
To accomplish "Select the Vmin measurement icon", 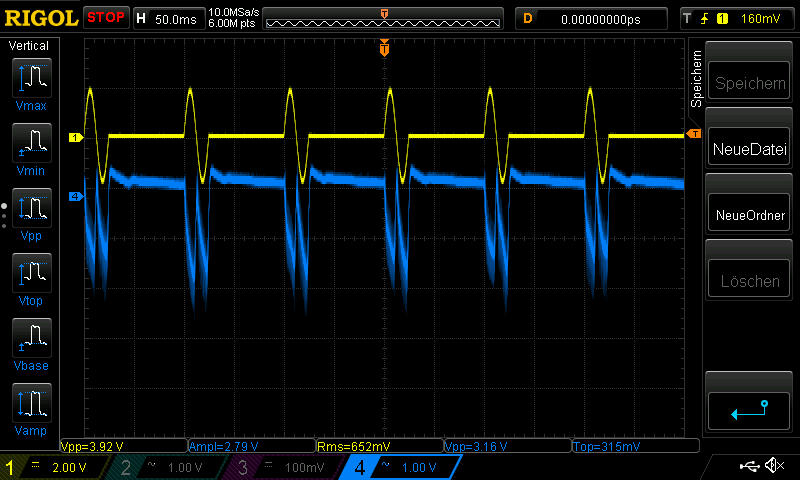I will pyautogui.click(x=32, y=143).
